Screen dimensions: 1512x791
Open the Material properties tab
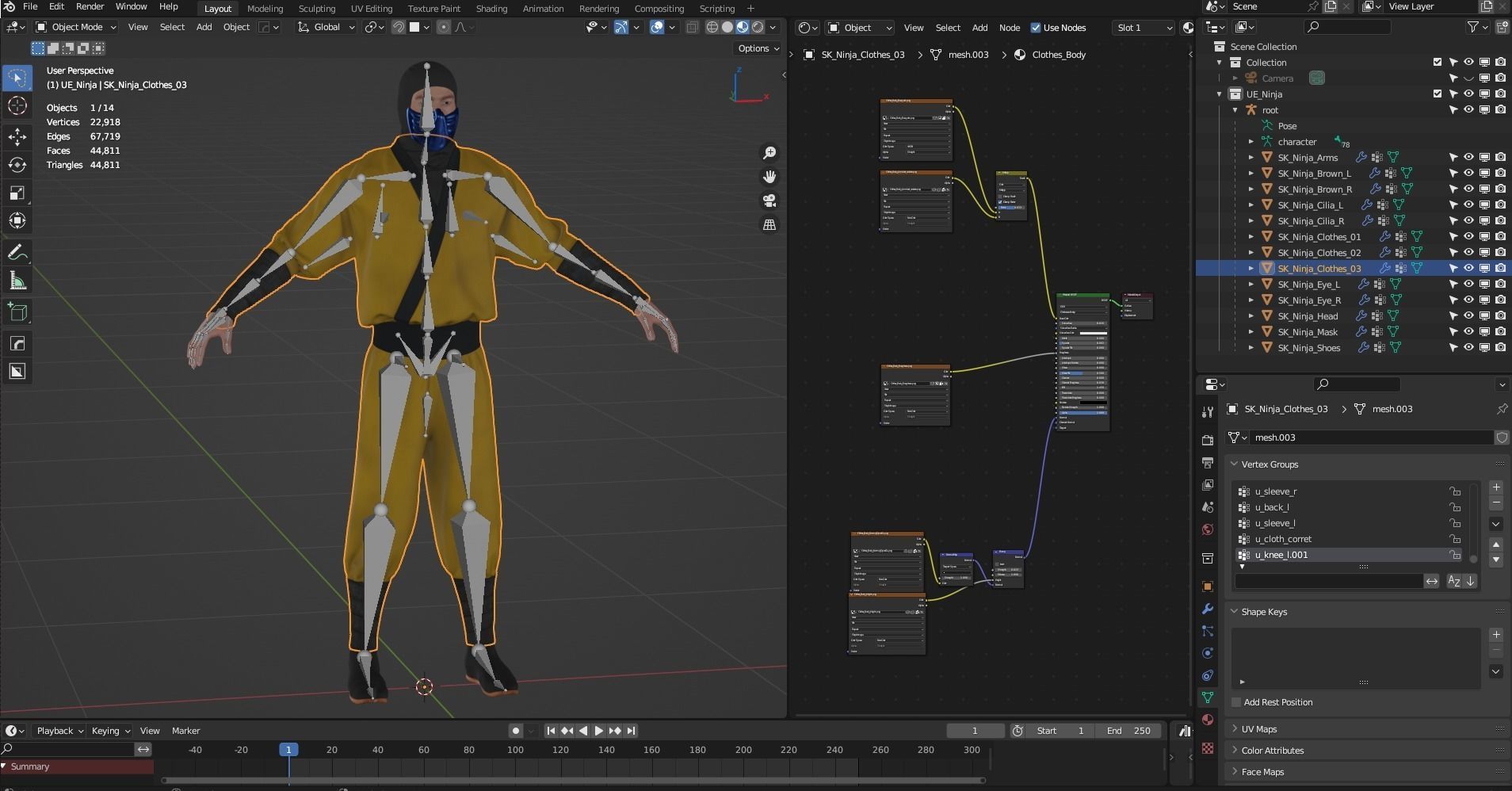pos(1208,720)
